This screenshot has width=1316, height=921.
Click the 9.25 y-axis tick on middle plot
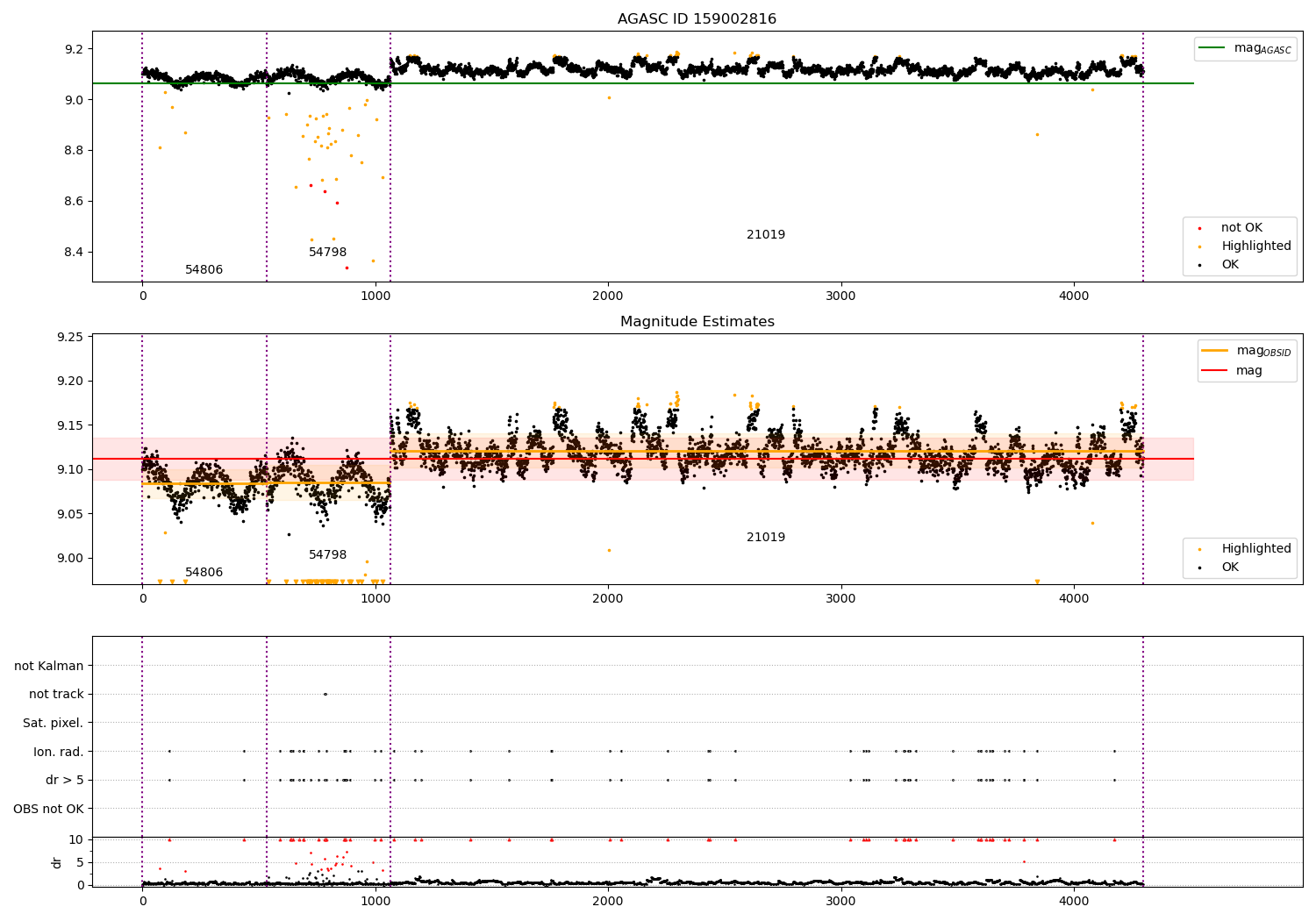69,338
